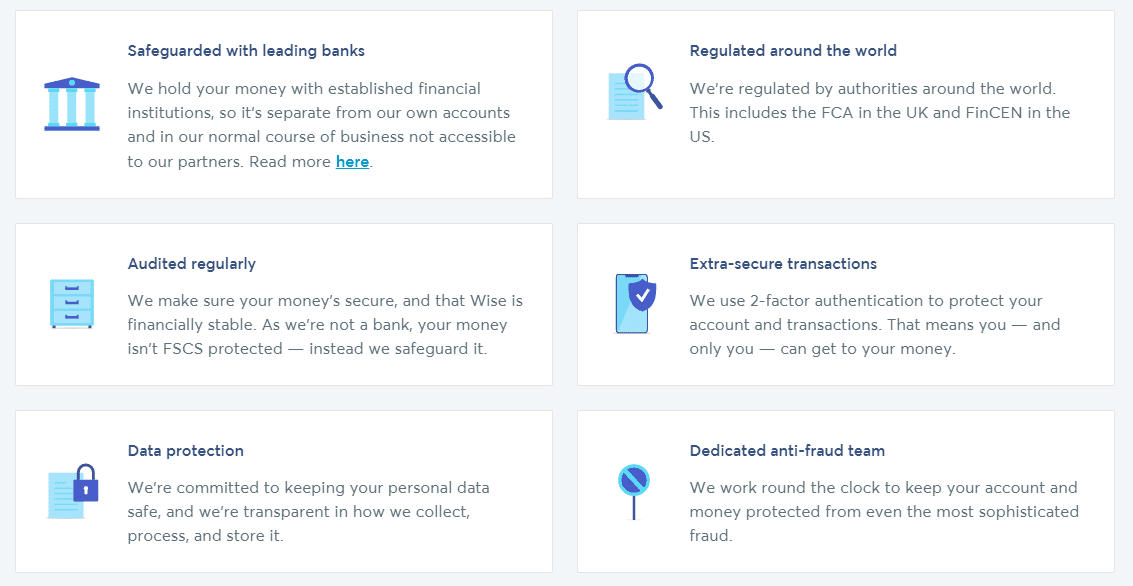Click the 'Data protection' heading

point(186,451)
